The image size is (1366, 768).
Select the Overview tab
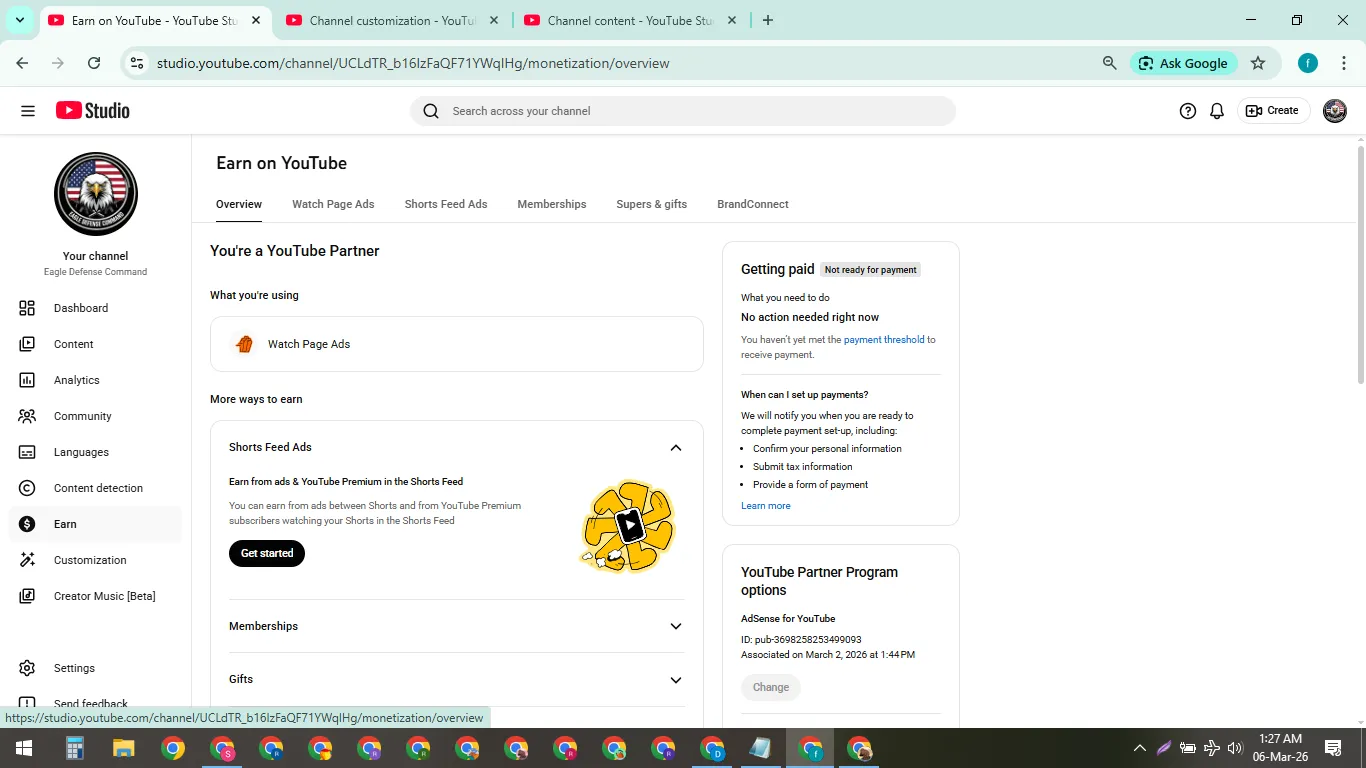(239, 204)
